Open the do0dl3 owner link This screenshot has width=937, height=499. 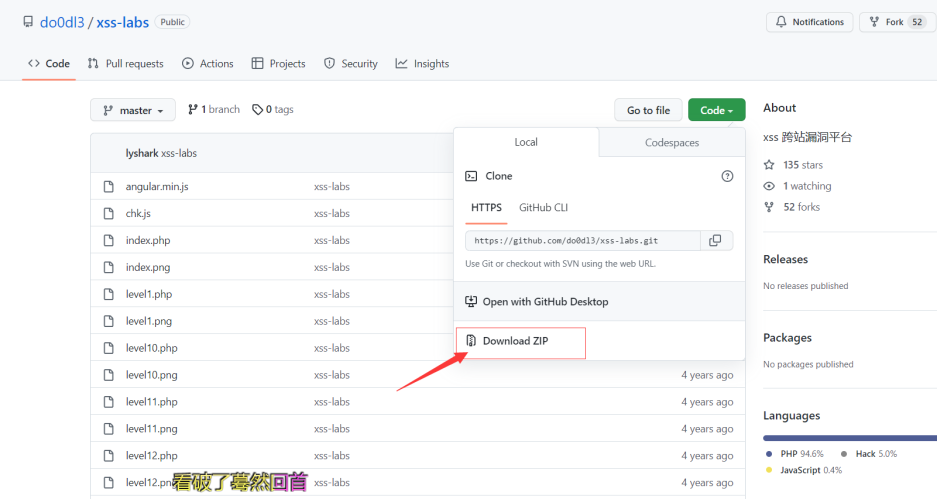(62, 22)
